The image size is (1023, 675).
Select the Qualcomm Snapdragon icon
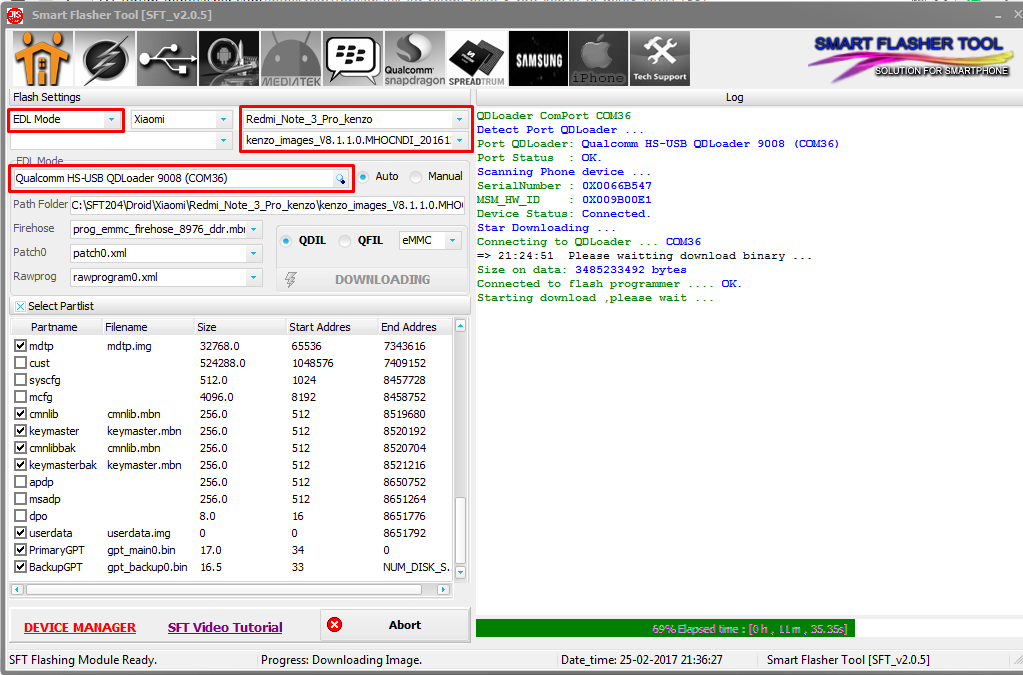point(415,58)
